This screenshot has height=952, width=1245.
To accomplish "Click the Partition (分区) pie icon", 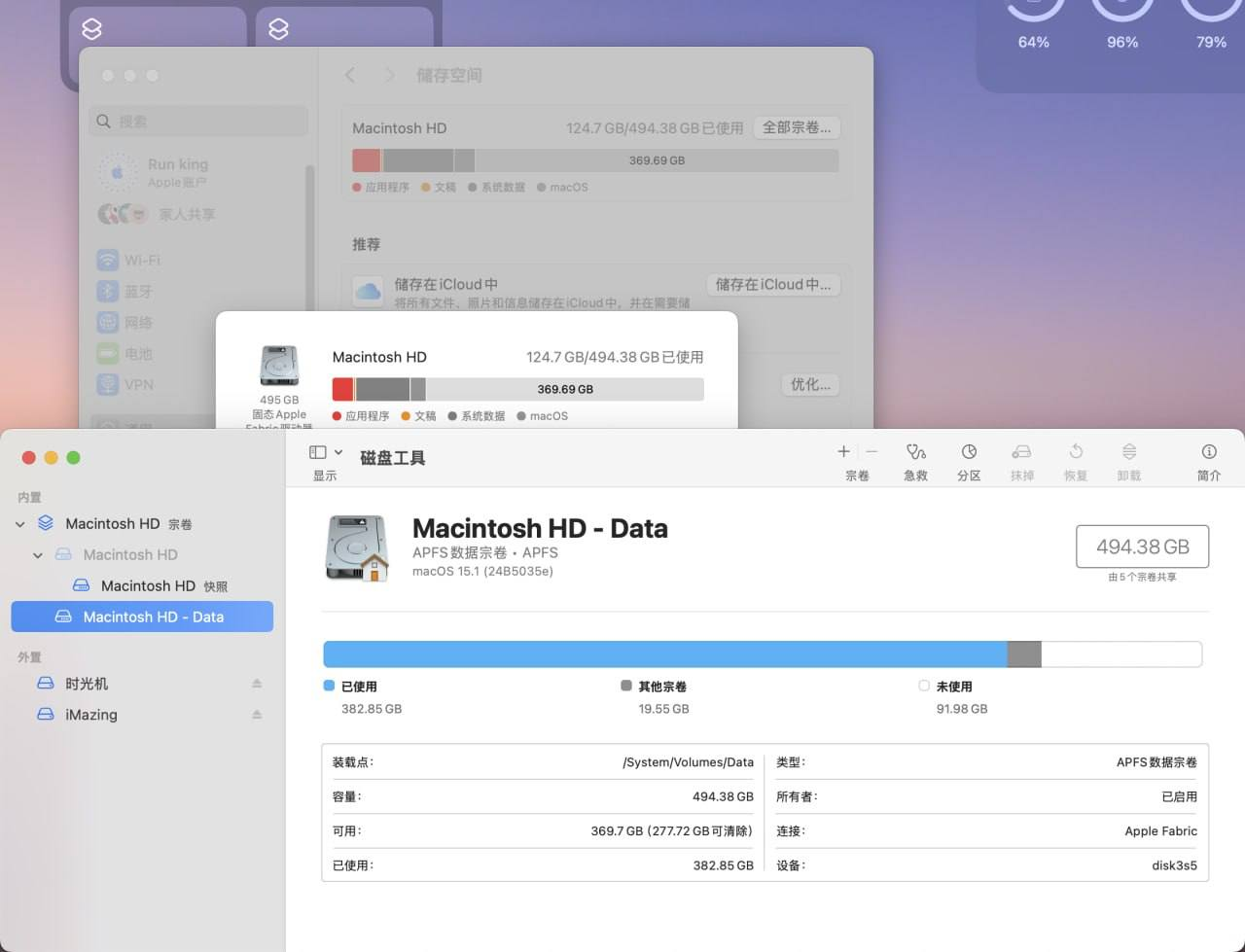I will click(969, 452).
